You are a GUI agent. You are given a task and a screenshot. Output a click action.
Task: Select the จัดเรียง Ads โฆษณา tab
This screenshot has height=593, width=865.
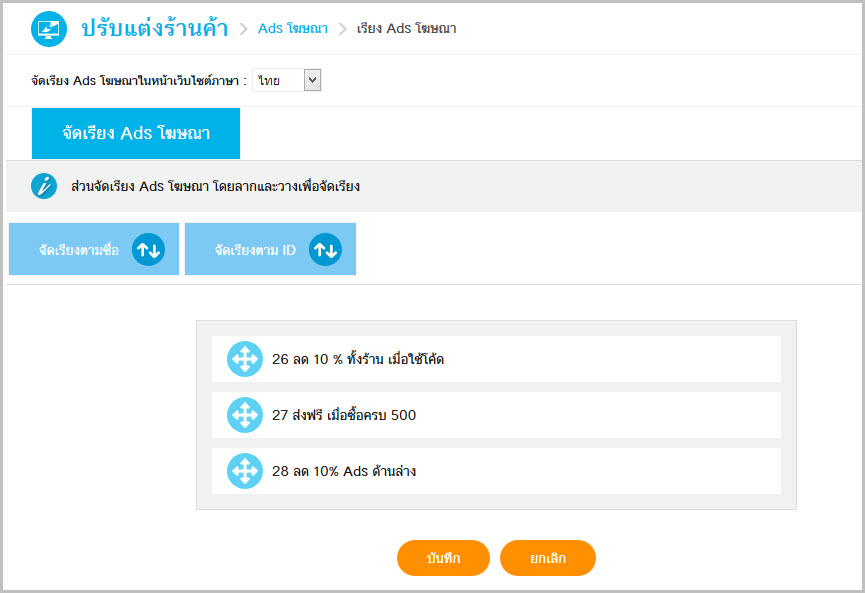[136, 133]
